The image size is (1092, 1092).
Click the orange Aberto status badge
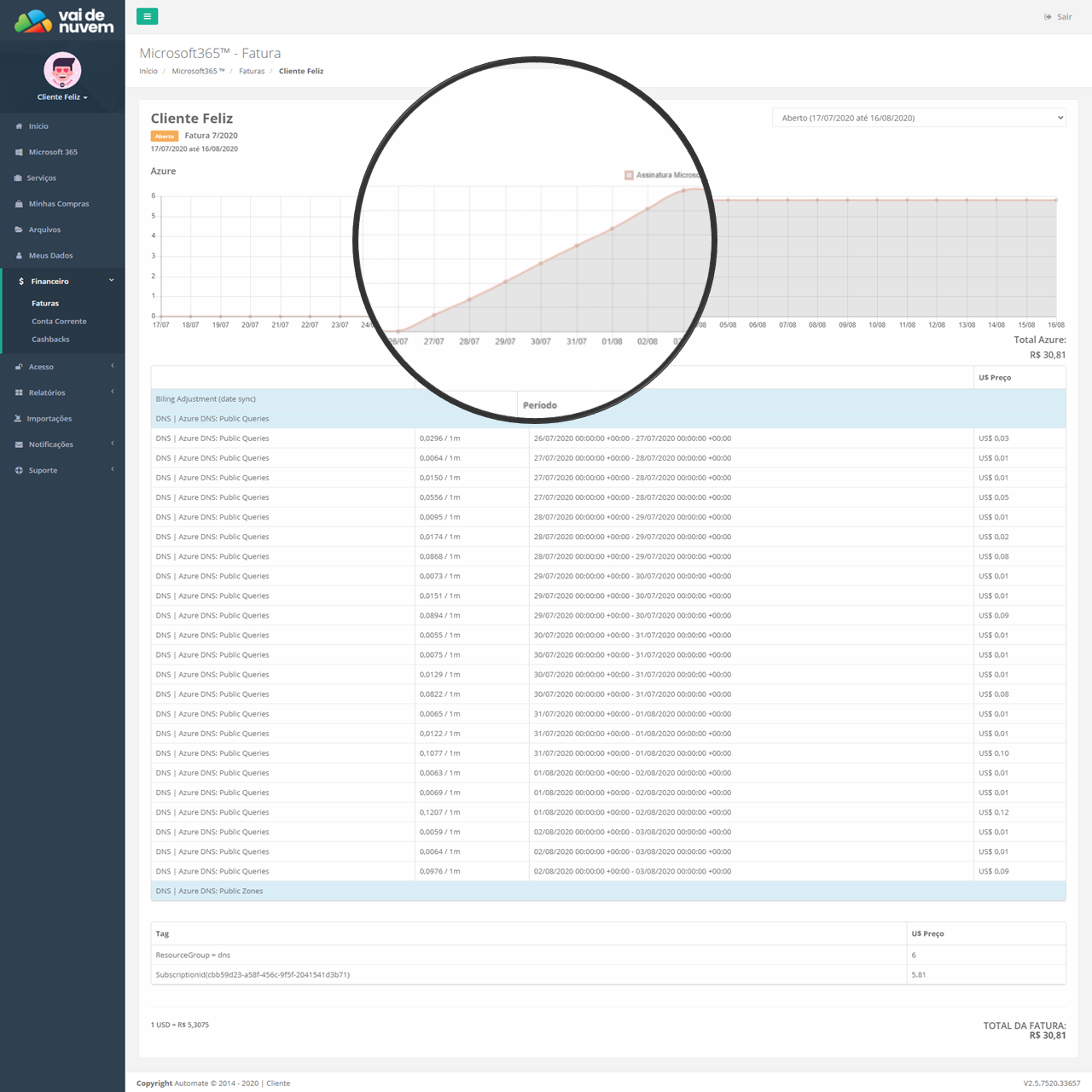[x=165, y=136]
